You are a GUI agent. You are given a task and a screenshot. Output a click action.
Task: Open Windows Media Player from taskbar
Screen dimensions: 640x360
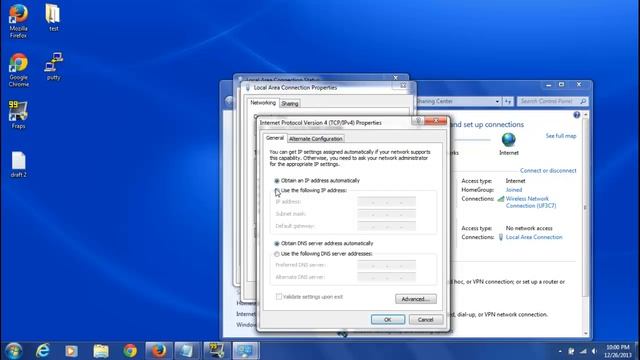(x=71, y=351)
